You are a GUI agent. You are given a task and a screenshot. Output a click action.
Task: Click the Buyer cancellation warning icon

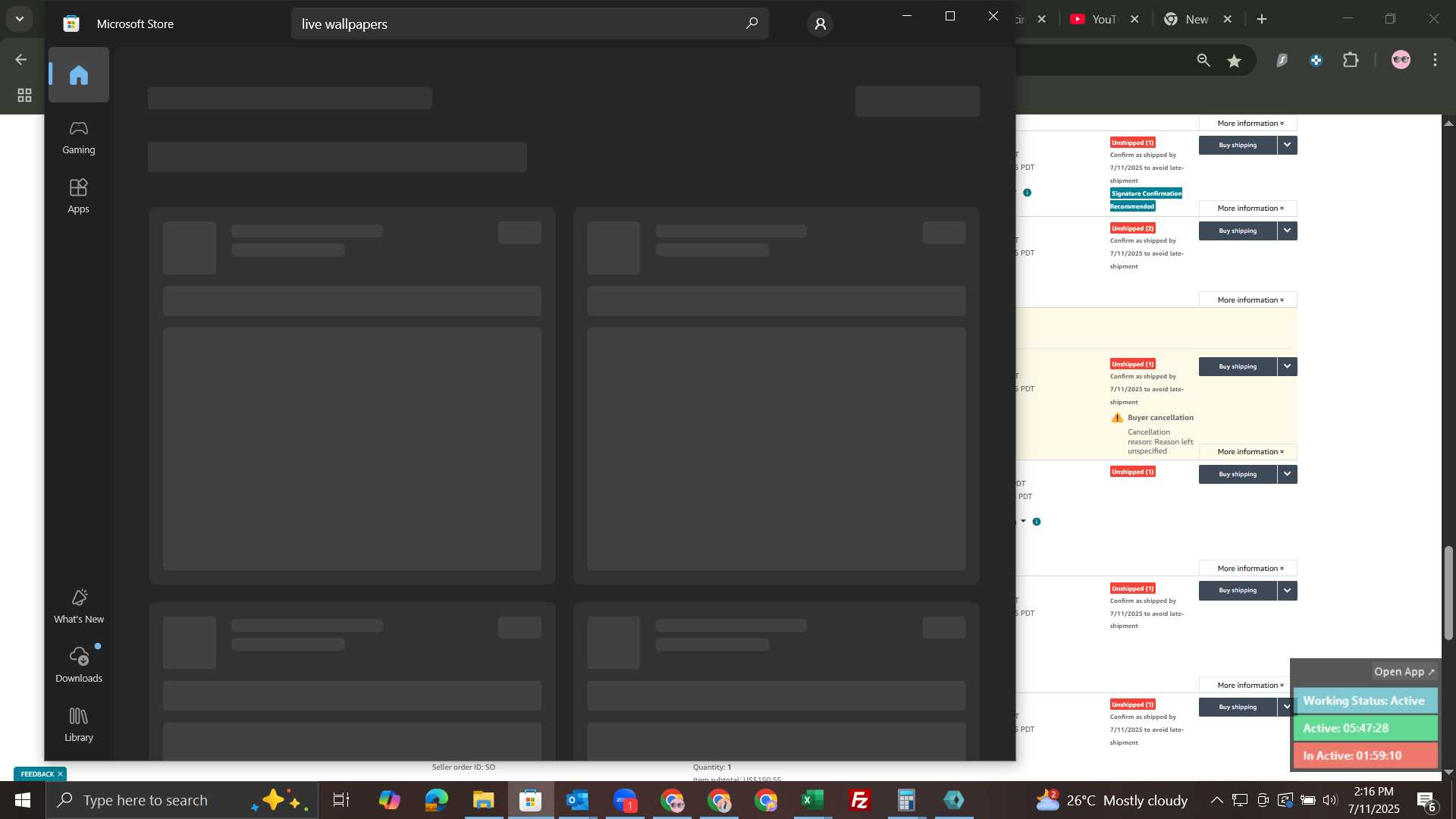coord(1117,418)
